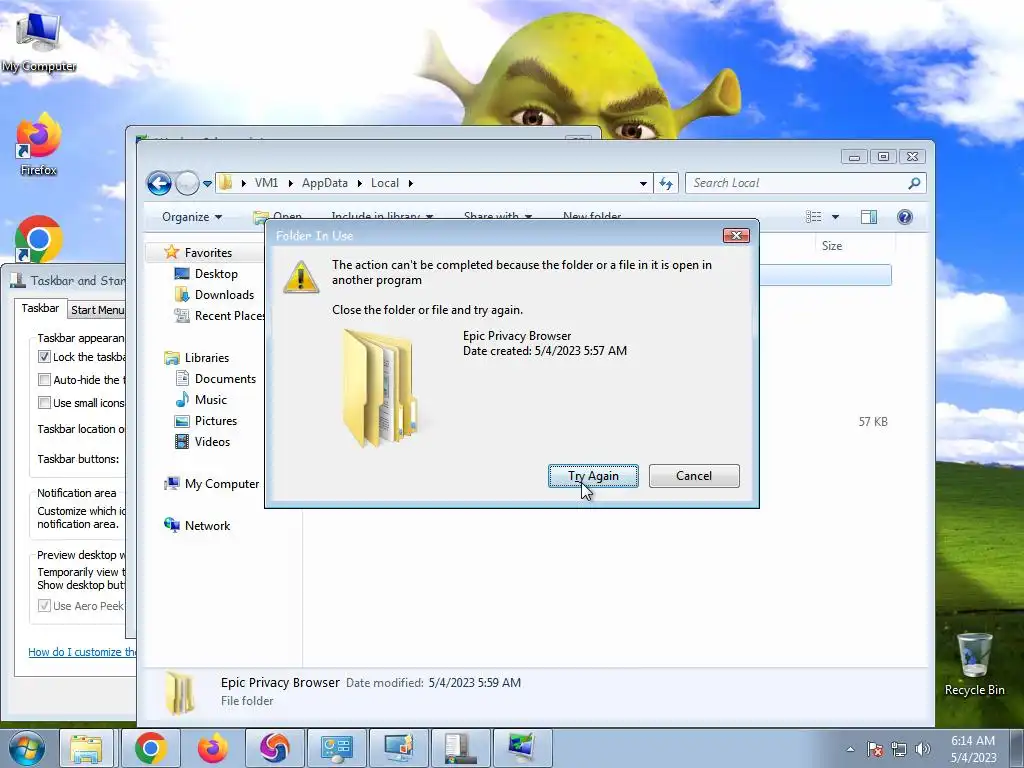Open Firefox from the taskbar

click(213, 748)
